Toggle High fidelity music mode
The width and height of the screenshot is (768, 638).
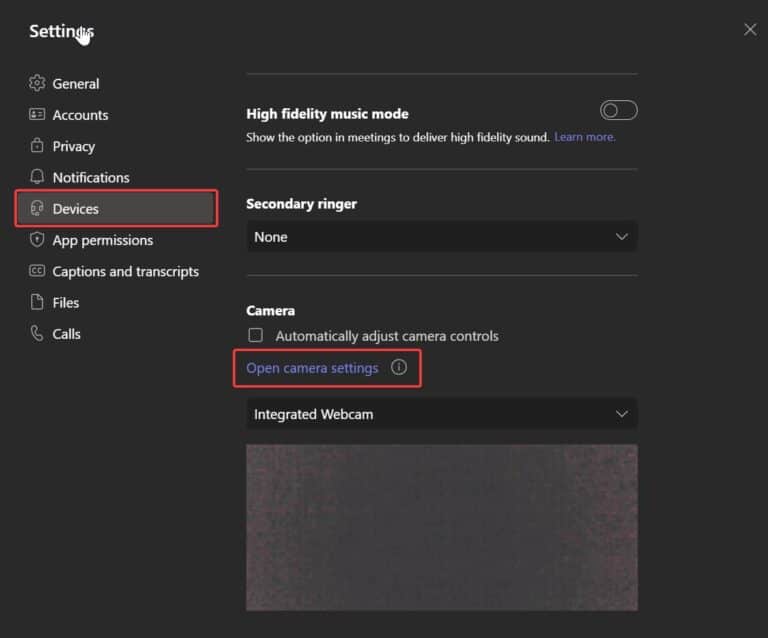tap(619, 111)
